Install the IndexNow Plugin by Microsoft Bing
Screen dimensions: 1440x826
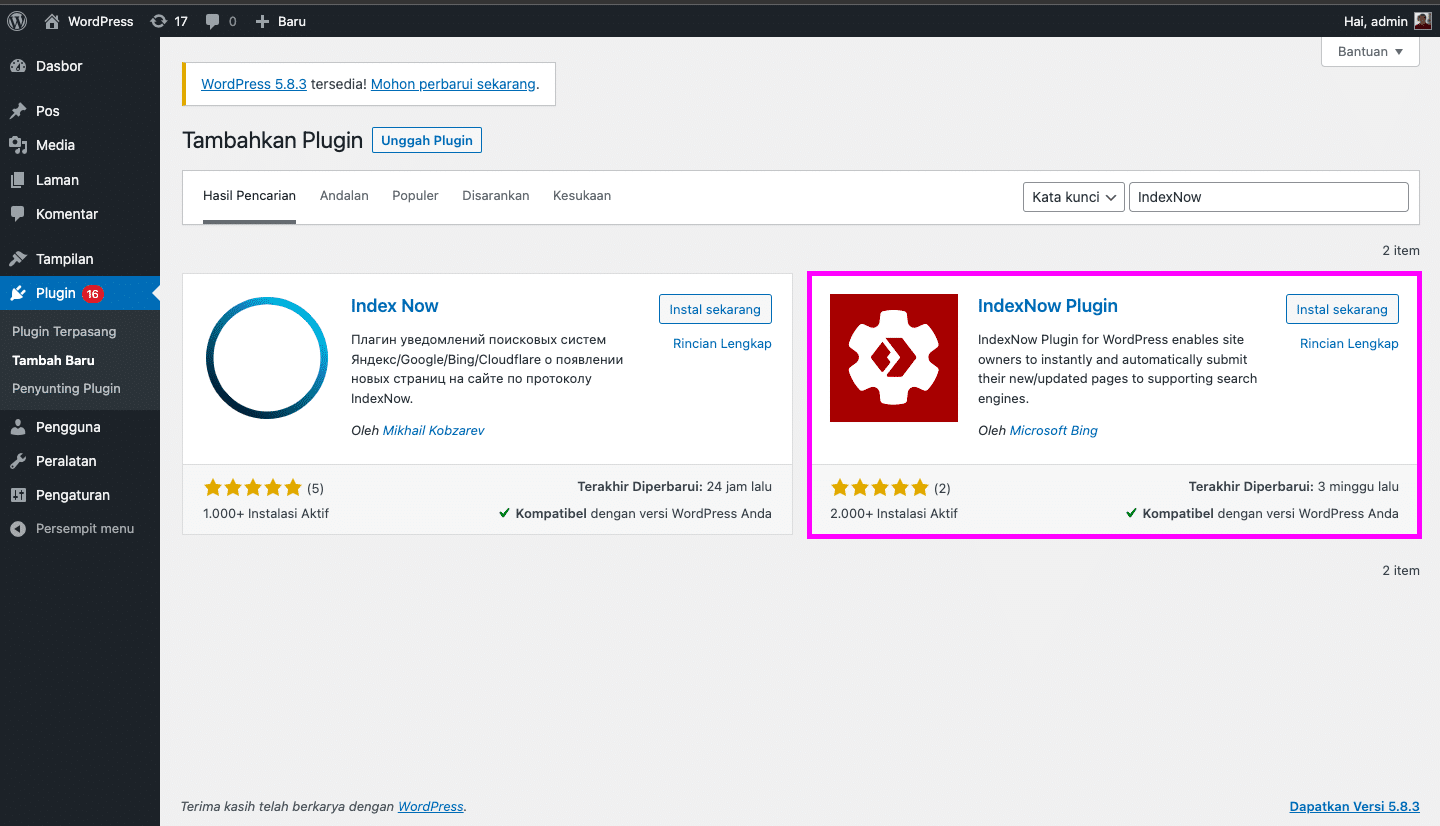tap(1342, 310)
